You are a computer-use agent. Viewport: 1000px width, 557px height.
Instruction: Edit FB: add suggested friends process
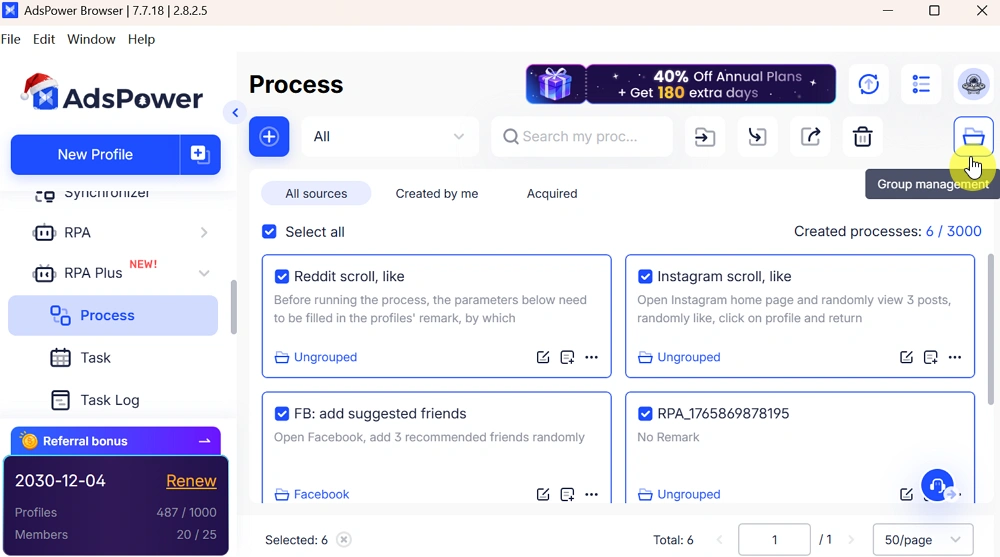pos(543,494)
